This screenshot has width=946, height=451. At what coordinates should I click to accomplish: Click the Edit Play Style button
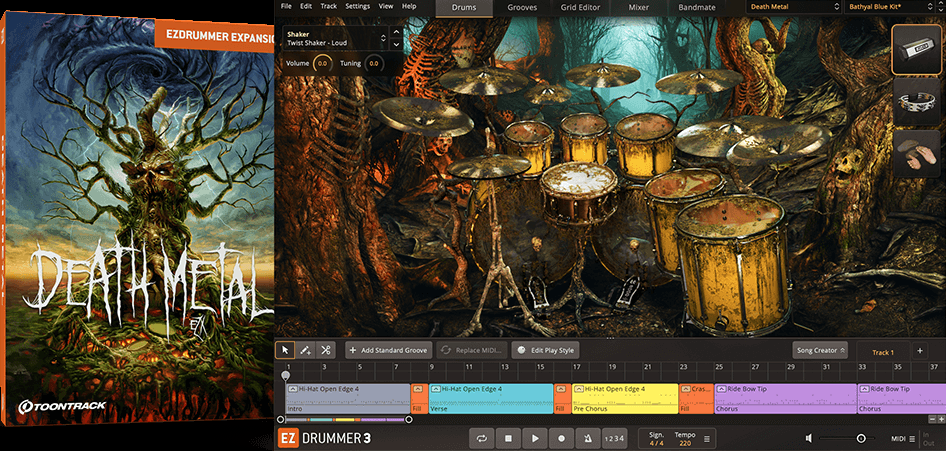[545, 350]
